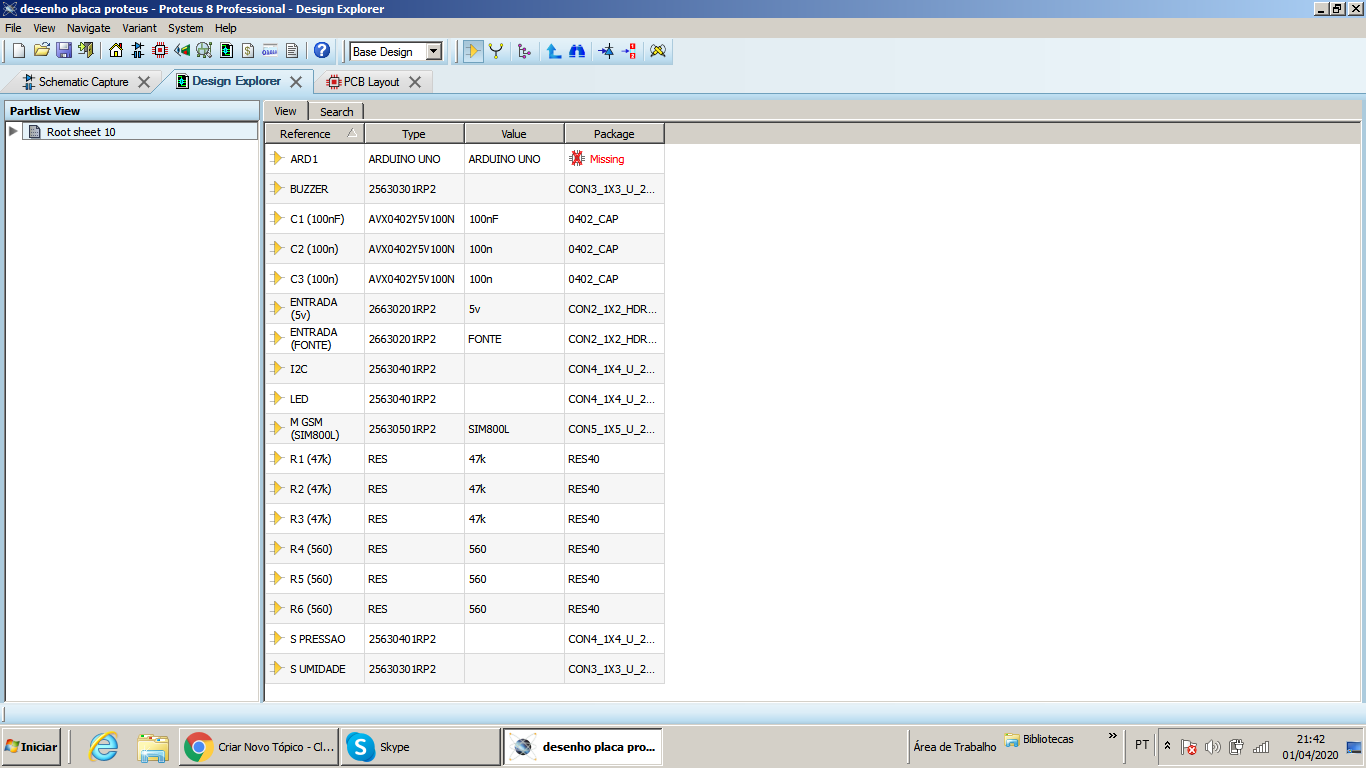
Task: Go to the Home page icon
Action: [x=116, y=51]
